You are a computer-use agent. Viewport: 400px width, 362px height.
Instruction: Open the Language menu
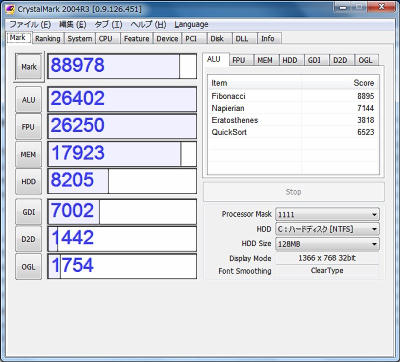(x=191, y=24)
